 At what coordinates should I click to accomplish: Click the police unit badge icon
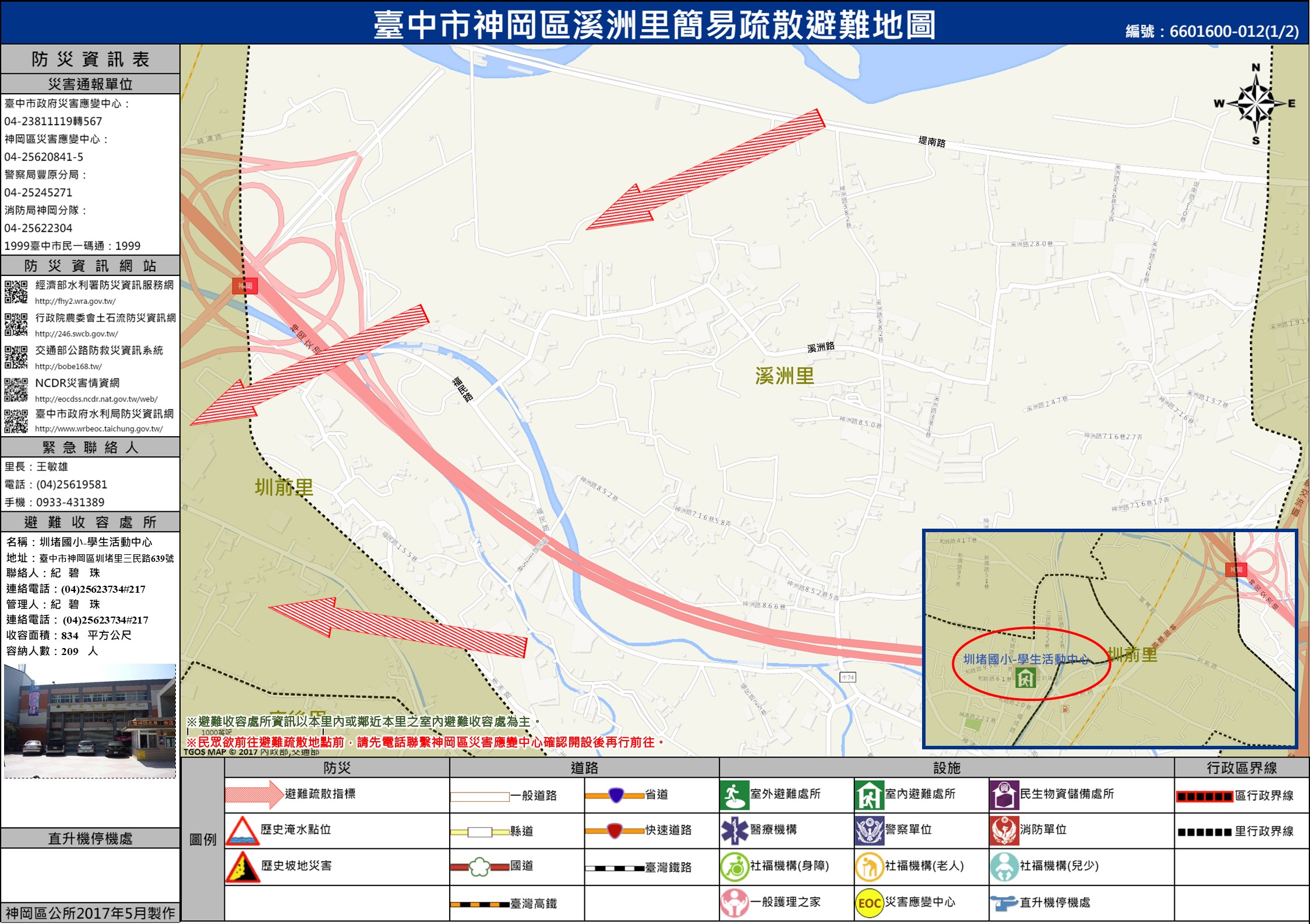click(869, 831)
